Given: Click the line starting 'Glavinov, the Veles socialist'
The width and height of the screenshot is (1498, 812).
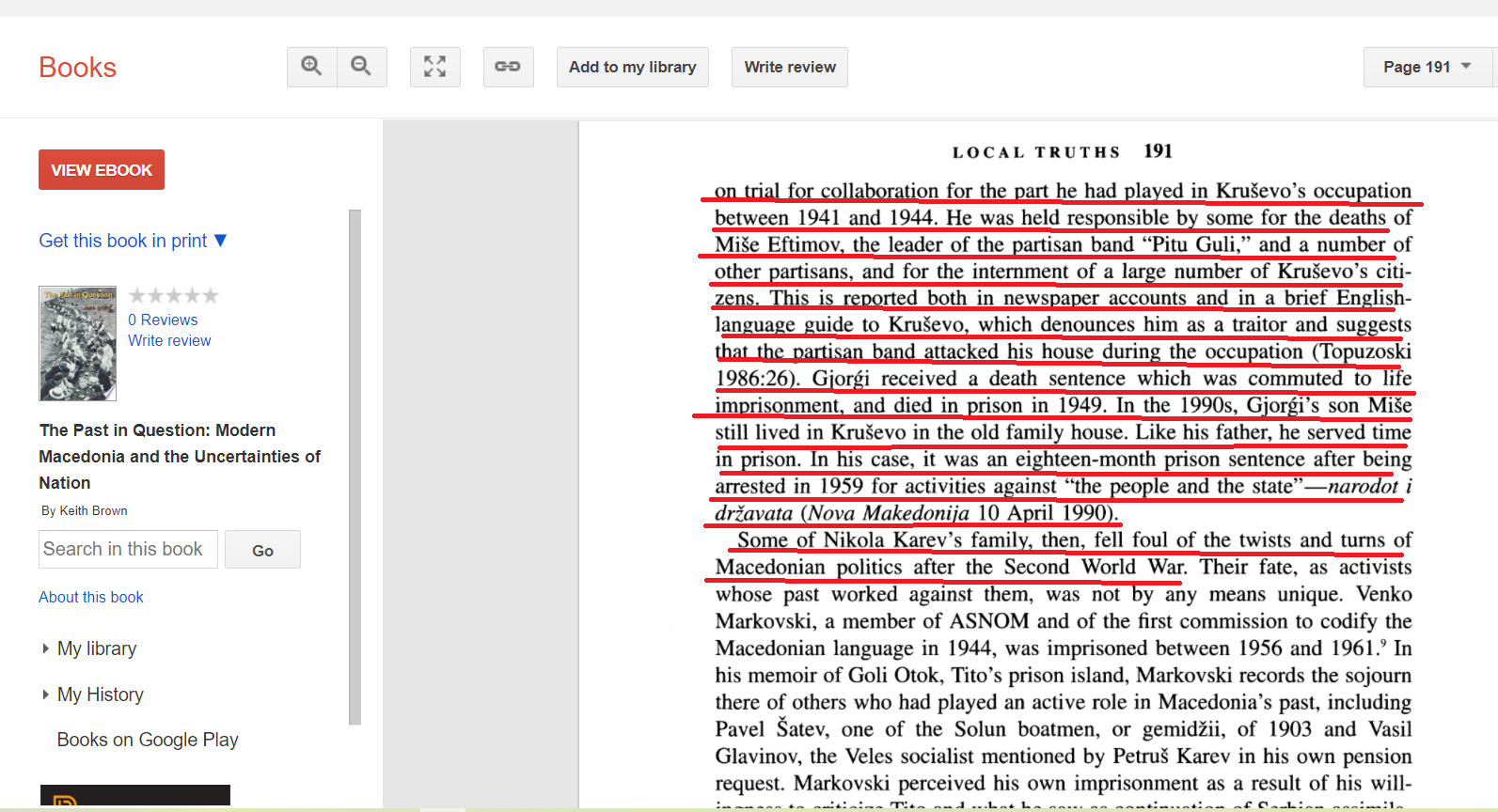Looking at the screenshot, I should tap(1064, 756).
